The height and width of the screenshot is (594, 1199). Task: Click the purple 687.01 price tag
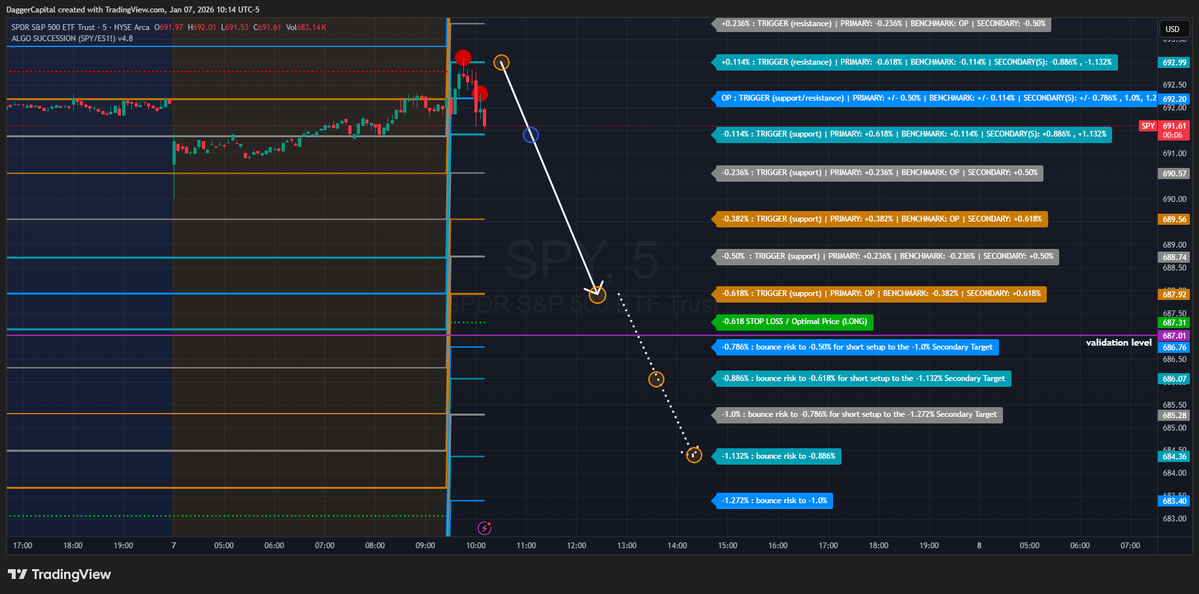pos(1174,336)
